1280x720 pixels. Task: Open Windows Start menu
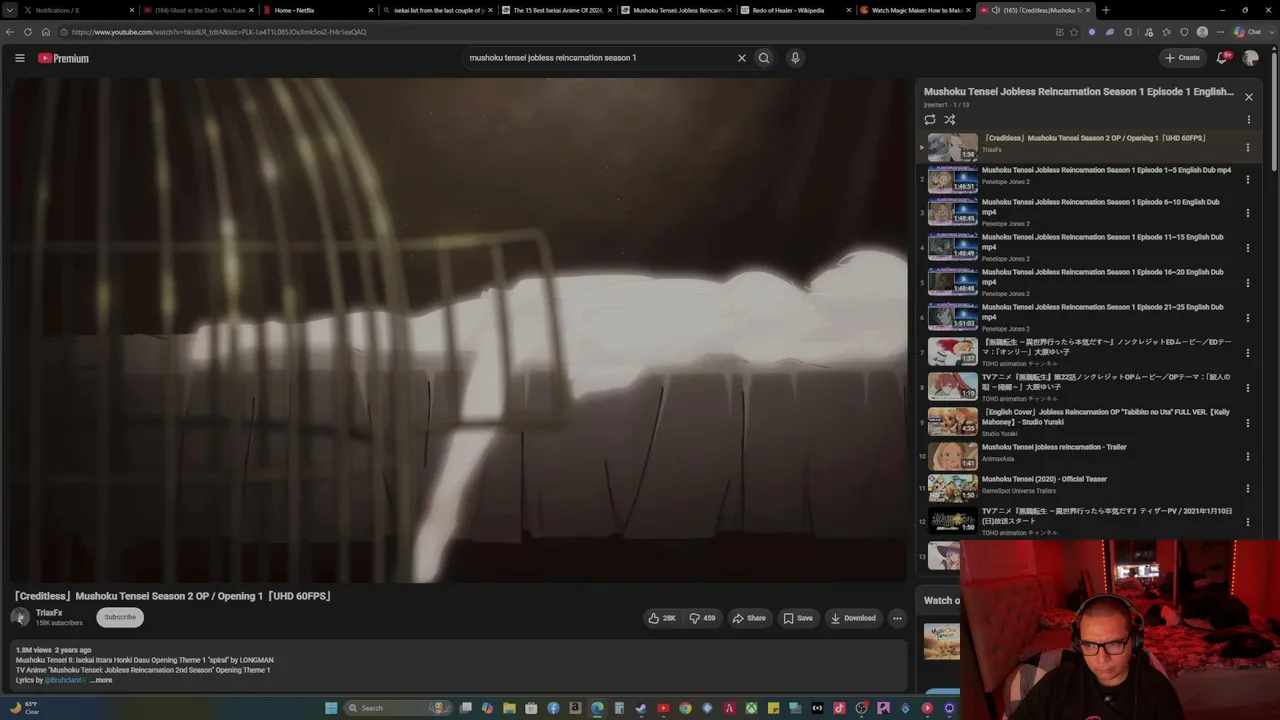click(331, 708)
